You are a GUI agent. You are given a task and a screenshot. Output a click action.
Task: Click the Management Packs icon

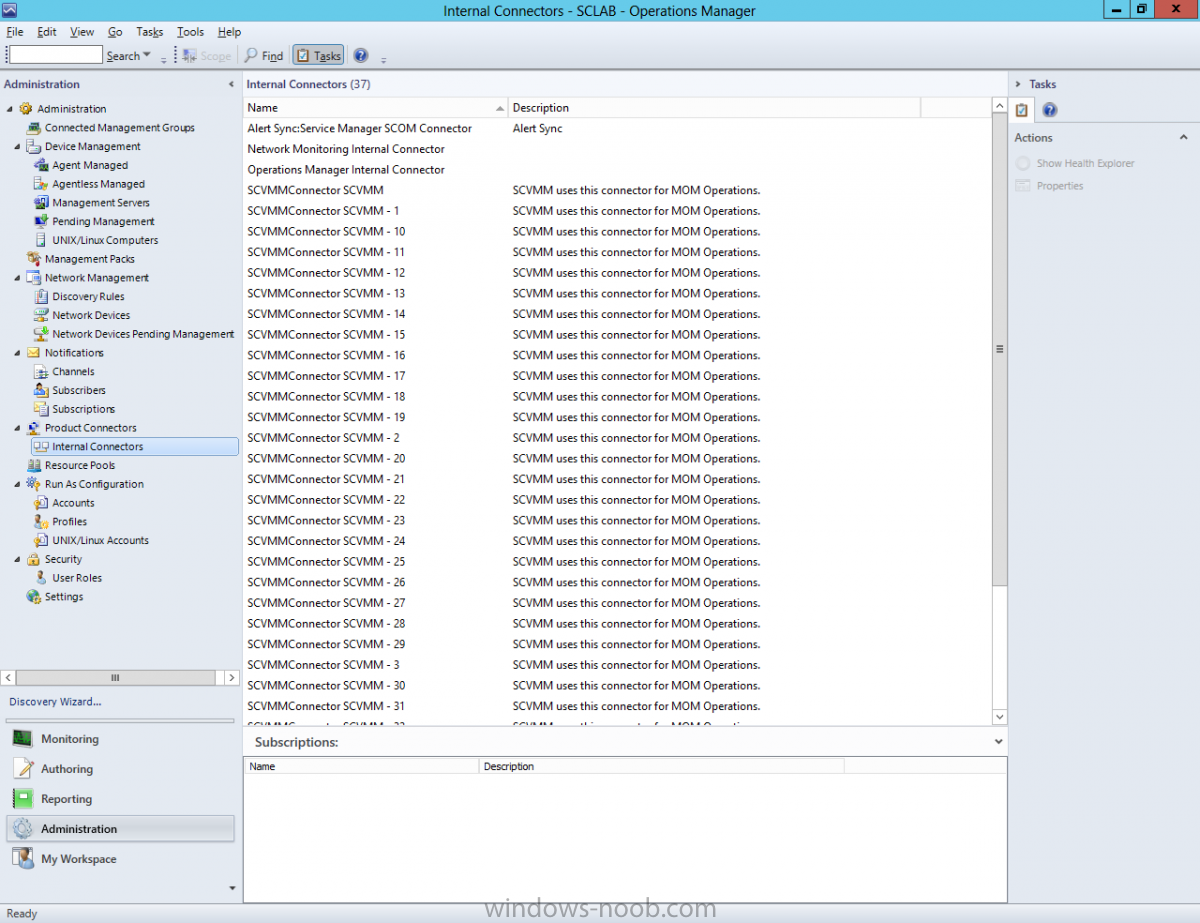(x=34, y=259)
